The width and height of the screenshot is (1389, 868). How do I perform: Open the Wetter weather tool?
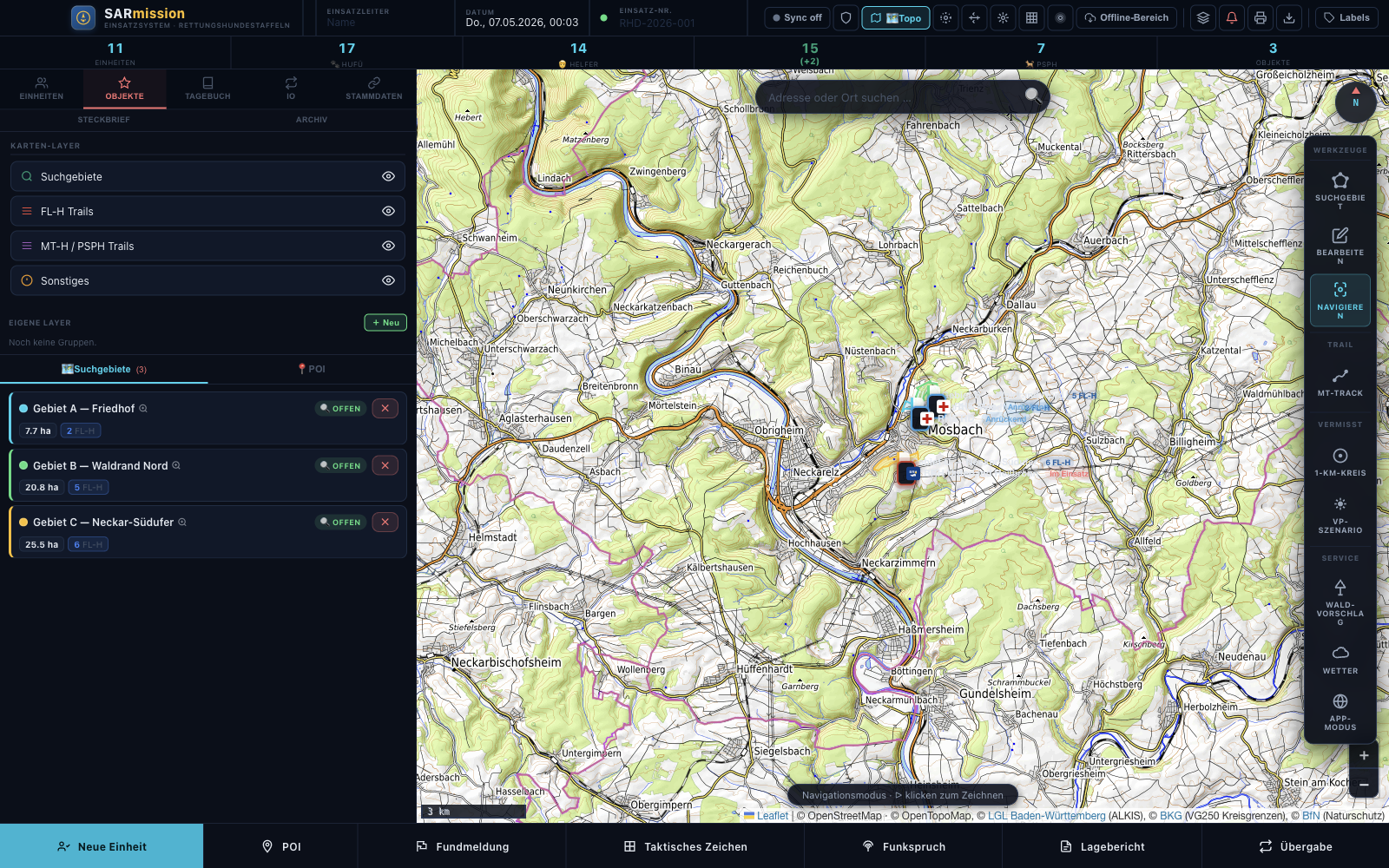pyautogui.click(x=1340, y=660)
